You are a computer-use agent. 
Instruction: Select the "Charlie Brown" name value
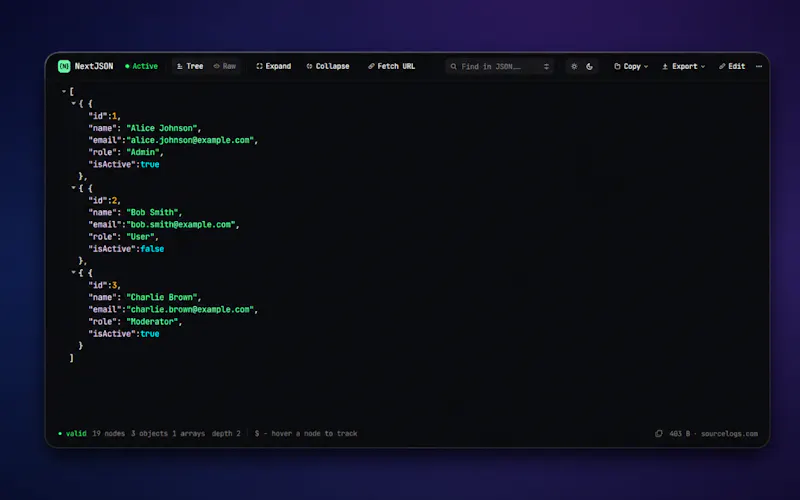click(x=162, y=297)
